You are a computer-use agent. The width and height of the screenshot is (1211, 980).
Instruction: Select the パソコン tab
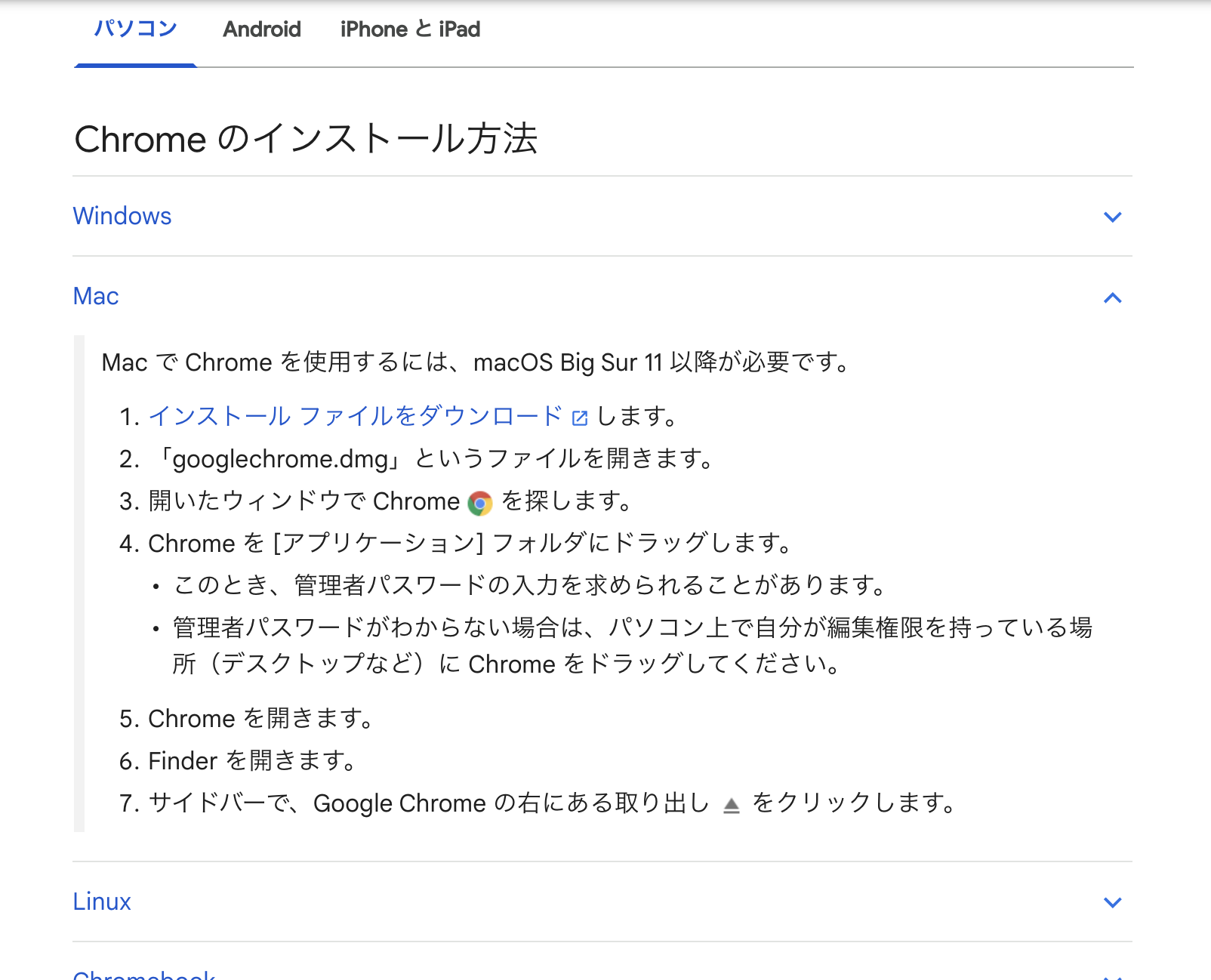pos(135,29)
